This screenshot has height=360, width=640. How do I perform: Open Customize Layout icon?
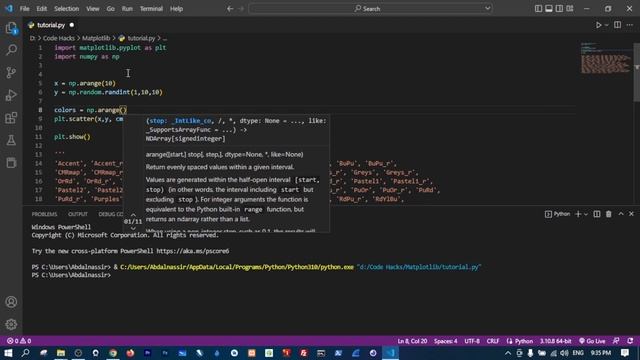570,9
